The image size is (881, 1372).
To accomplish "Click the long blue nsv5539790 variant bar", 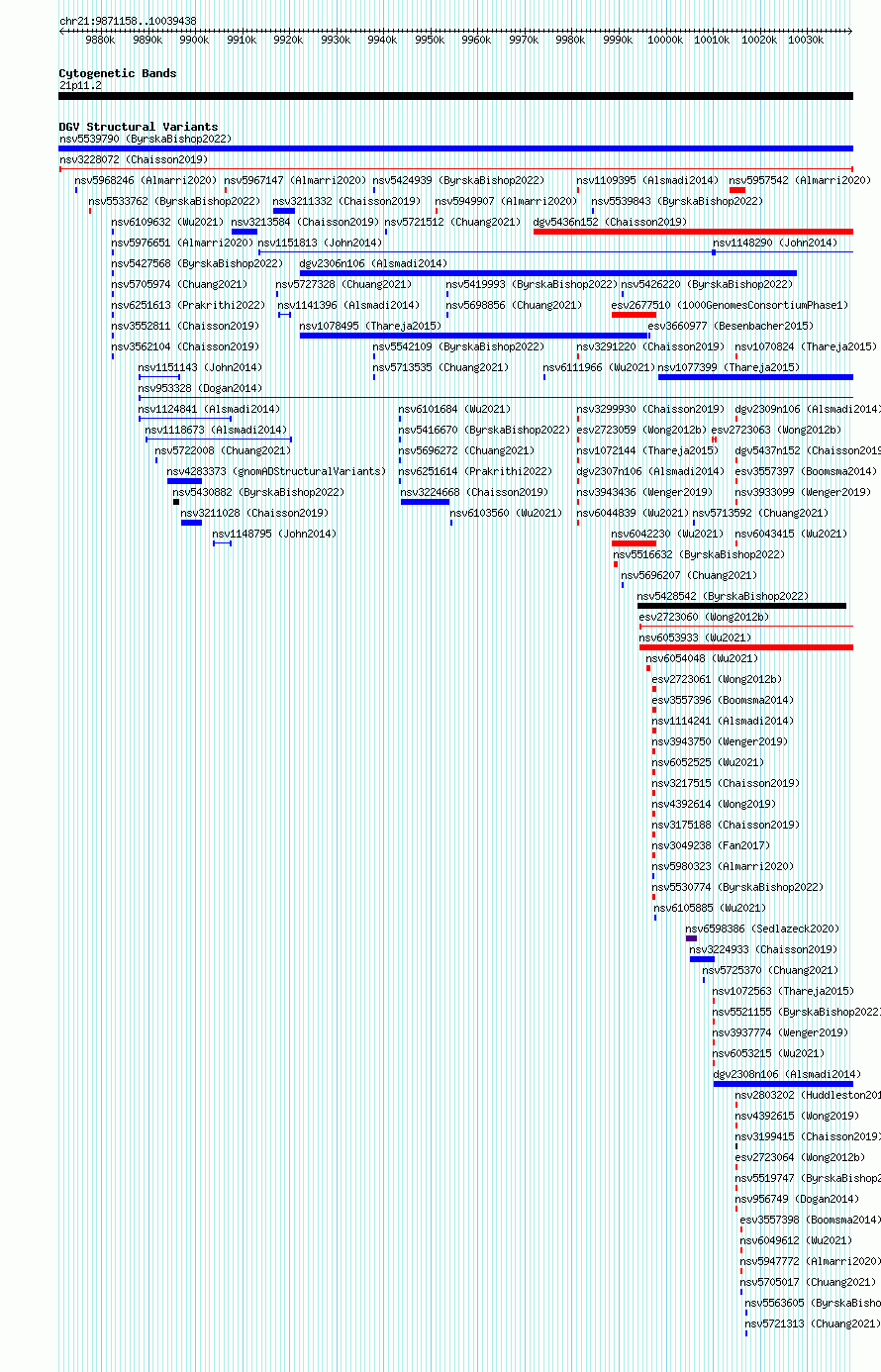I will (x=455, y=148).
